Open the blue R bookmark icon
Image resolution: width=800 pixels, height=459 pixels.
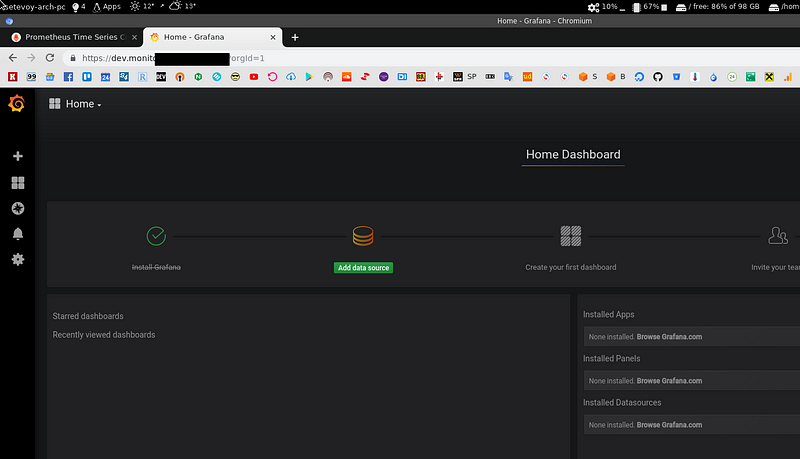(x=142, y=76)
